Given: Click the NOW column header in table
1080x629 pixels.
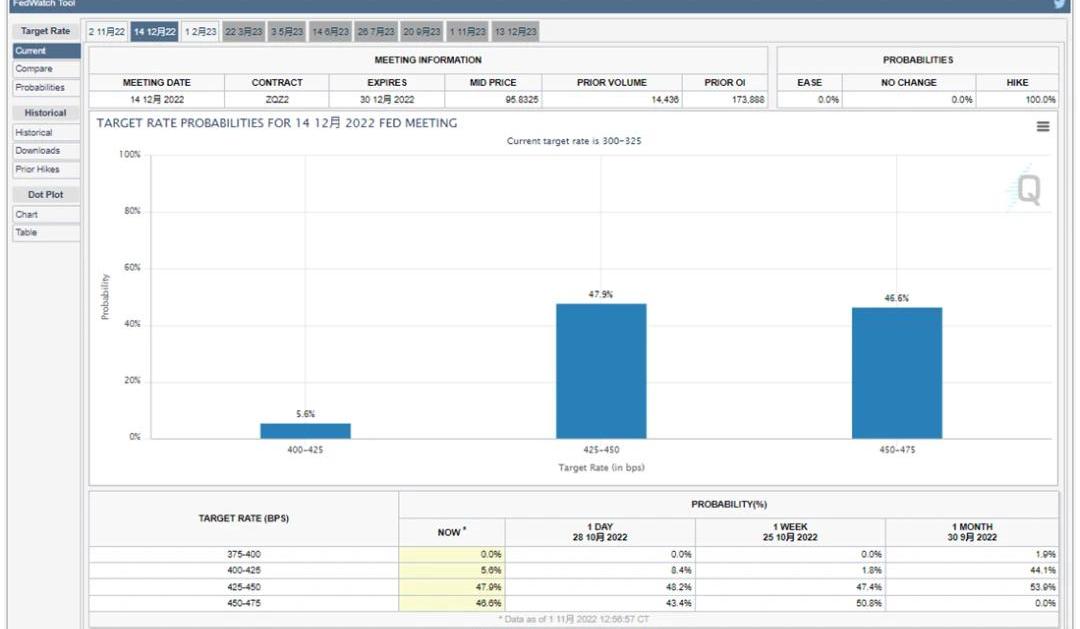Looking at the screenshot, I should pyautogui.click(x=452, y=532).
